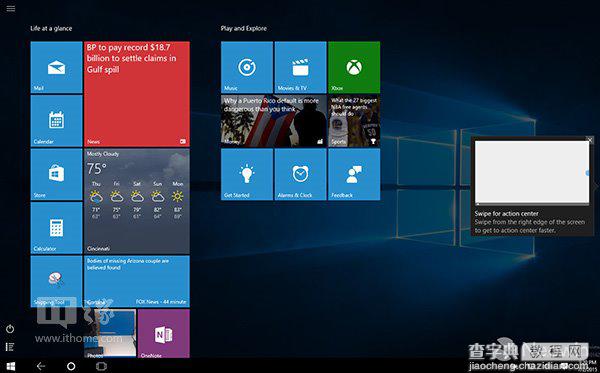Close the Swipe for action center tip

590,140
